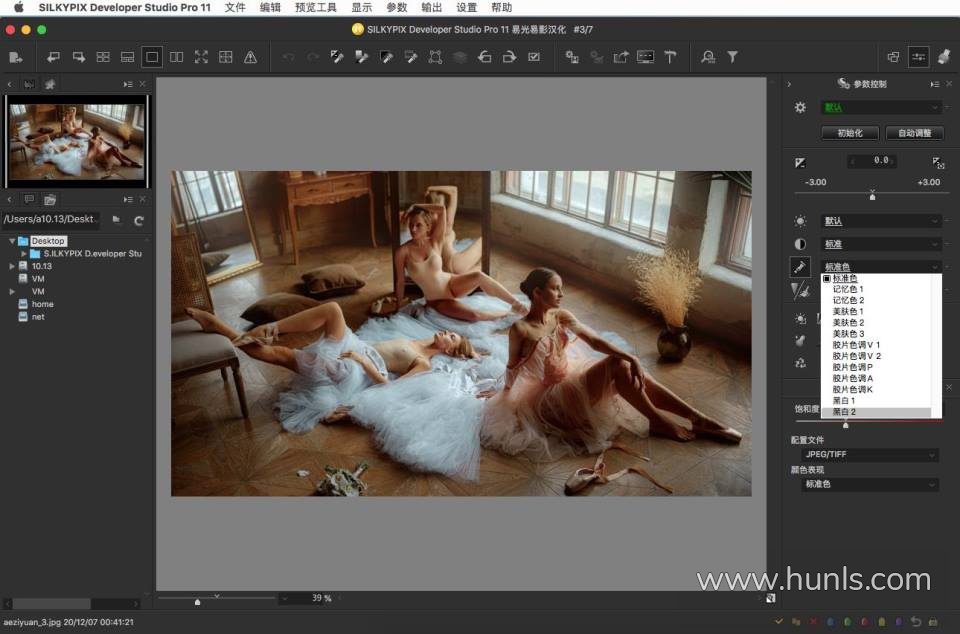Click the tone contrast half-circle icon

[800, 244]
